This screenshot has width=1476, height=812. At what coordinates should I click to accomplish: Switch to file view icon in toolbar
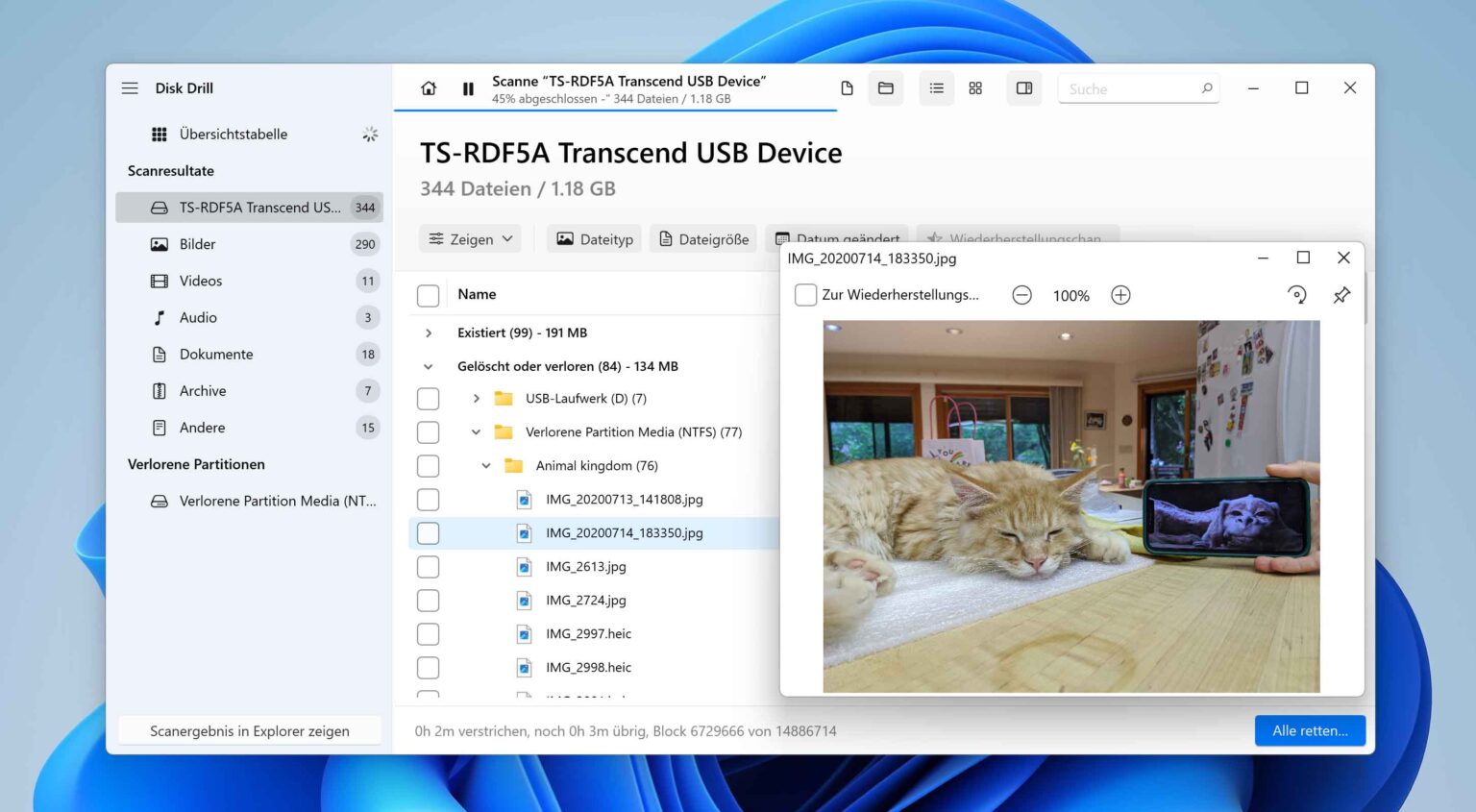847,88
